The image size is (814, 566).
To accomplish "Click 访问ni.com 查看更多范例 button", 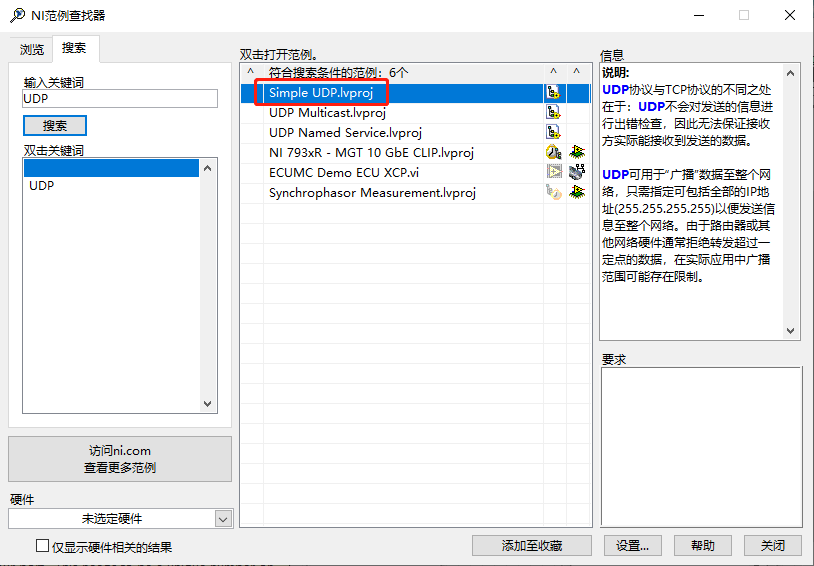I will point(120,459).
